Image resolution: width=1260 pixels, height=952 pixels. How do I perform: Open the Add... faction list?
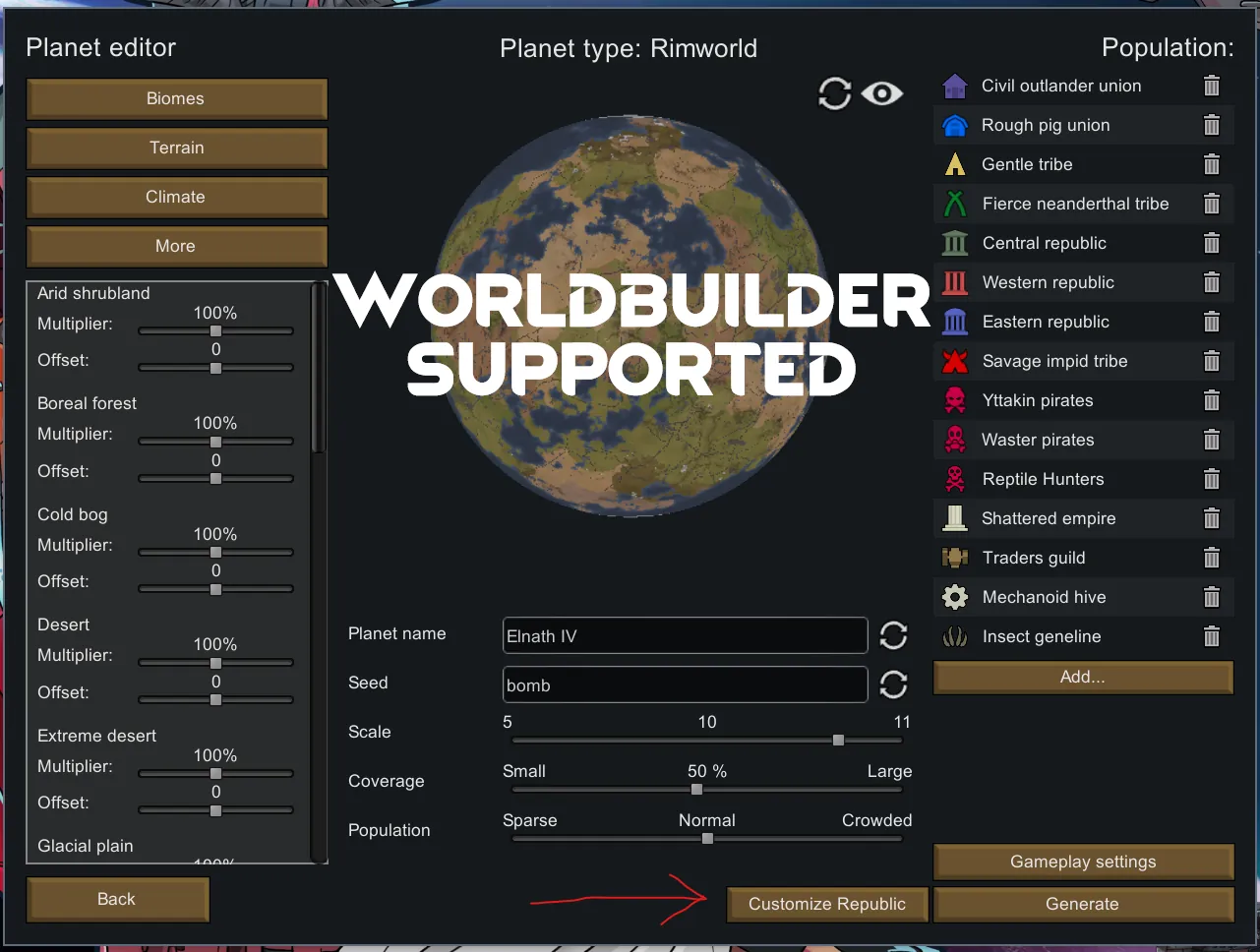(x=1083, y=678)
